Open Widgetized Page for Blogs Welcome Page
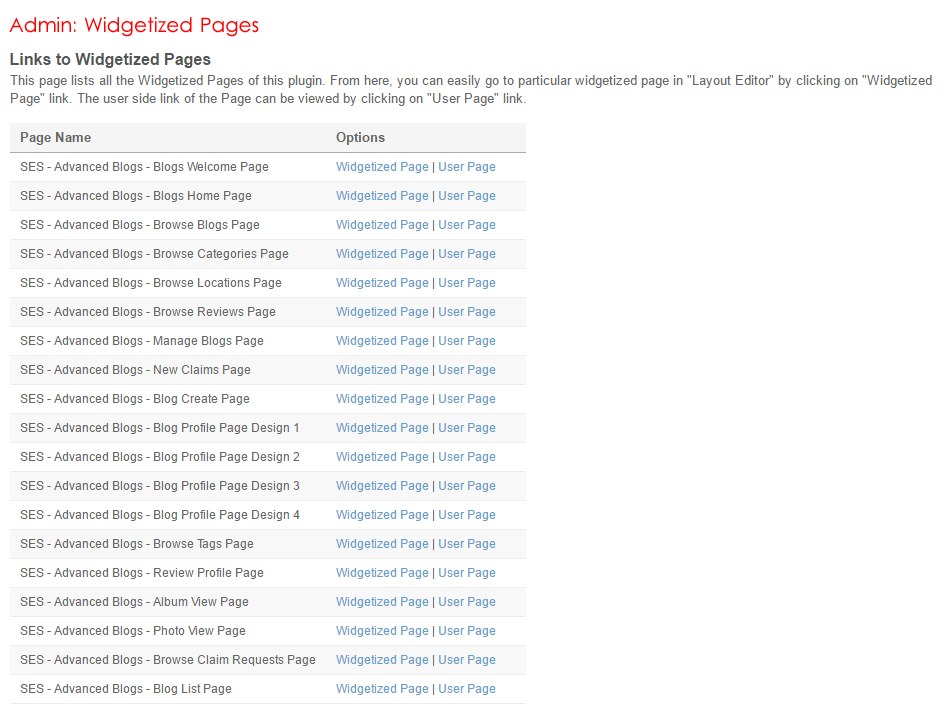 [x=382, y=167]
